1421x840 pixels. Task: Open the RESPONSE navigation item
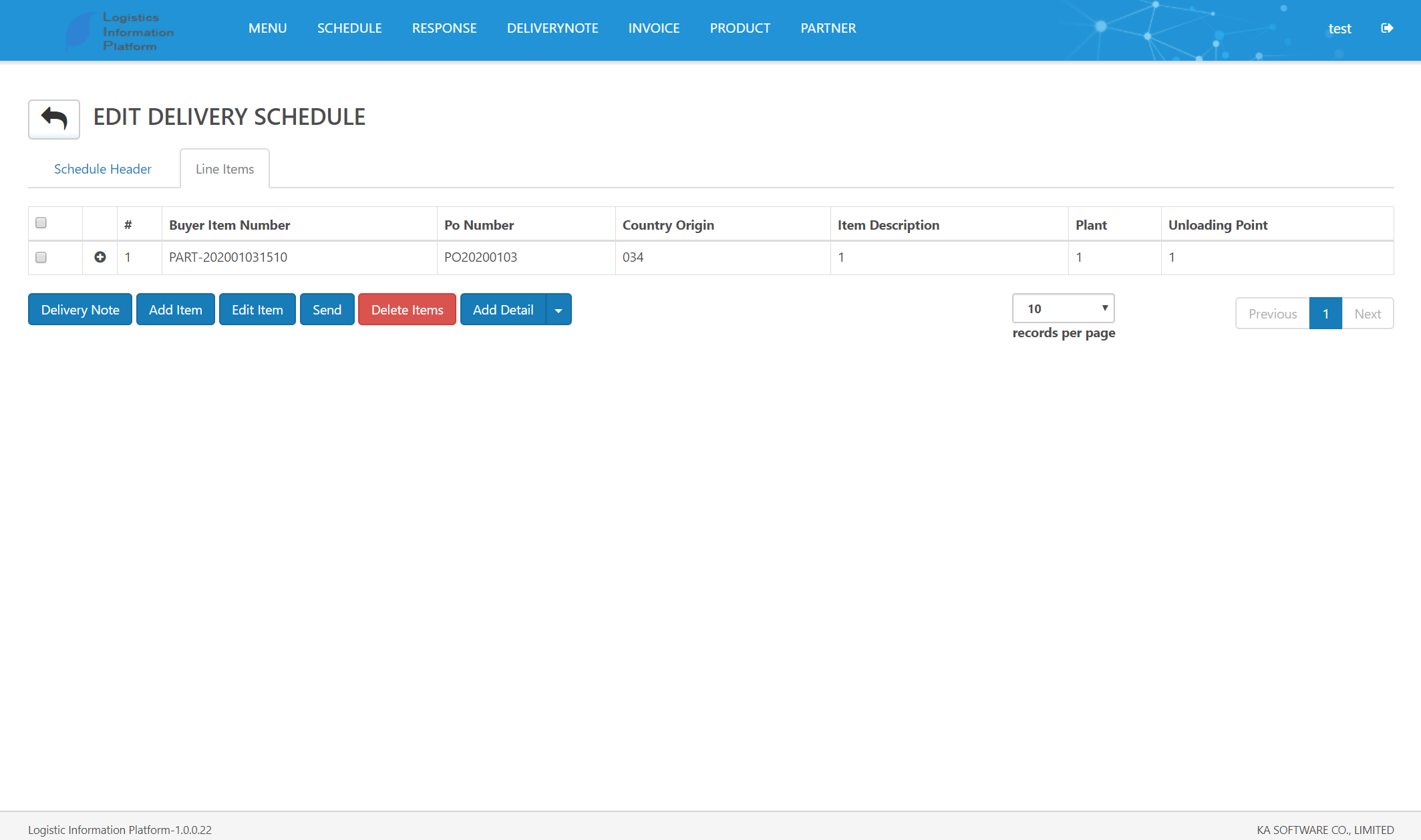(444, 28)
